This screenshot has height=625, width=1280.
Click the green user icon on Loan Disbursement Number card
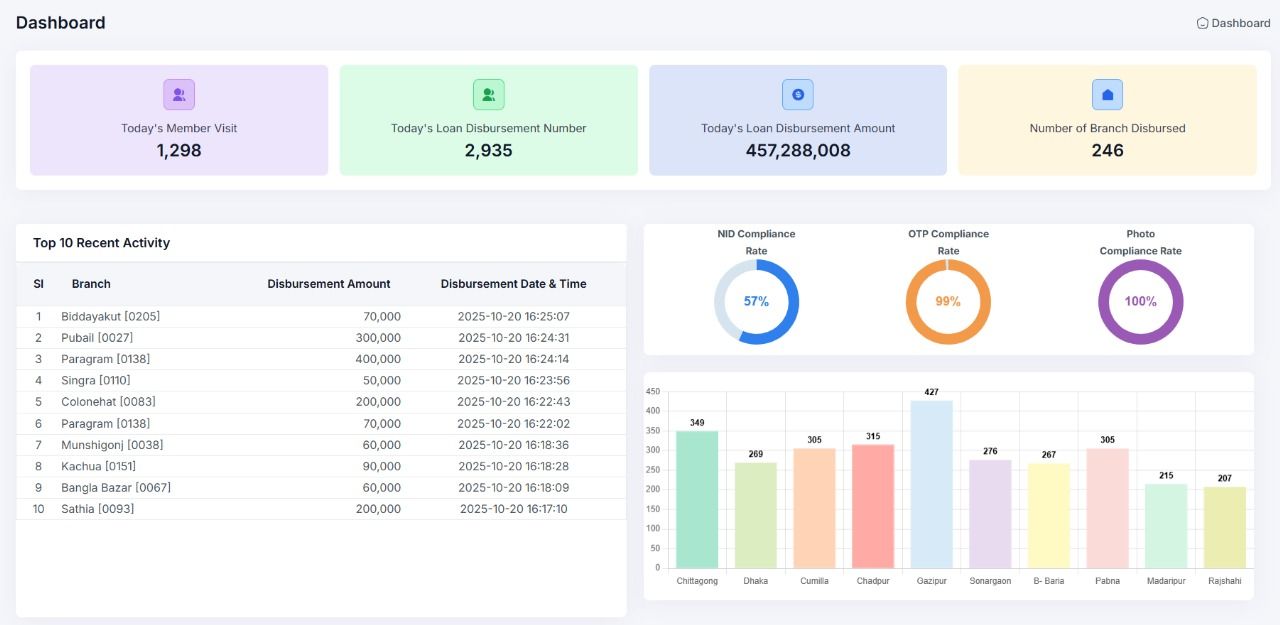[x=488, y=94]
